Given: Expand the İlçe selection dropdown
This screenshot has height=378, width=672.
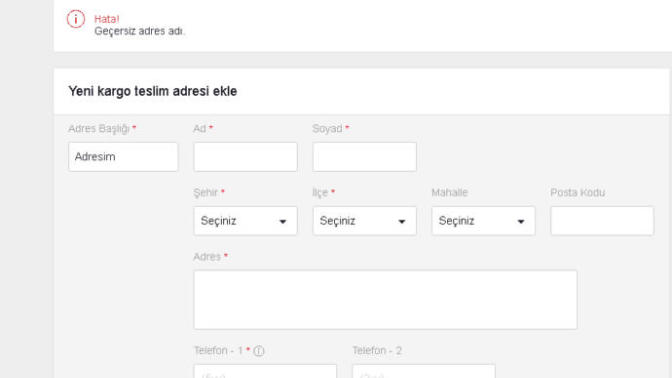Looking at the screenshot, I should [x=364, y=221].
